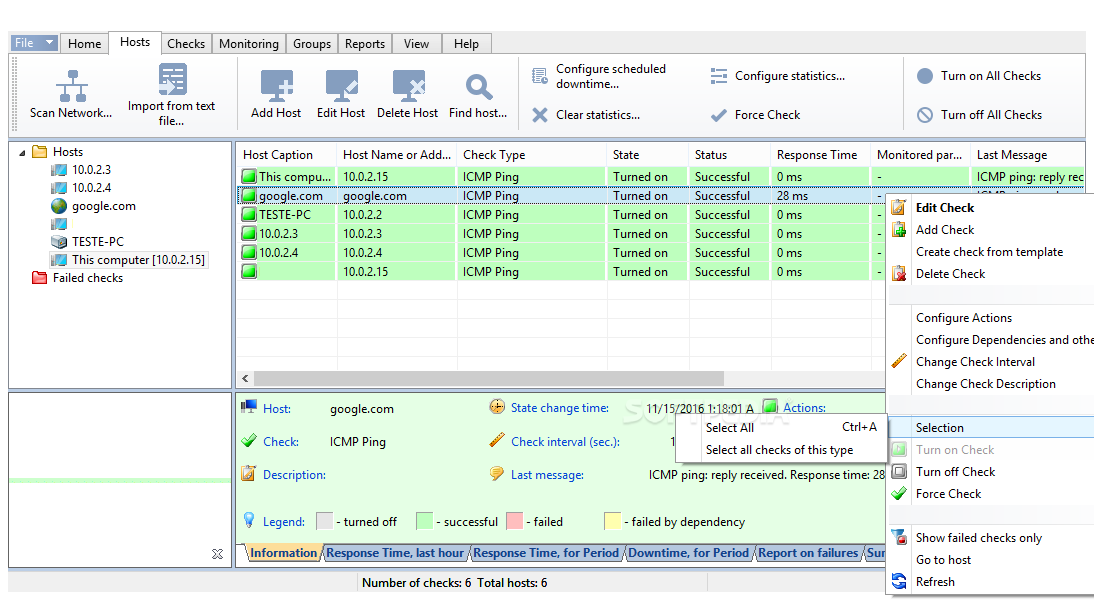Screen dimensions: 1094x600
Task: Open the Information bottom tab
Action: pos(283,553)
